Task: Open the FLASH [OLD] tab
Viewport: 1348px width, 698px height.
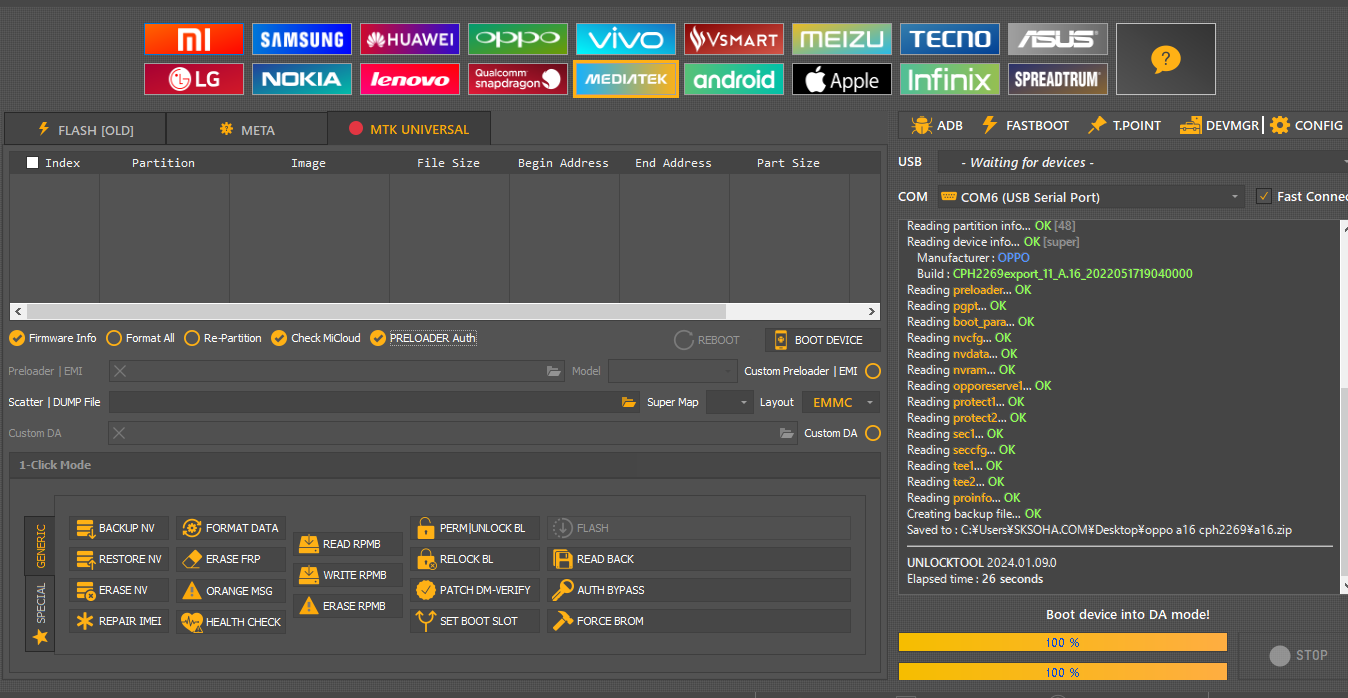Action: pyautogui.click(x=85, y=130)
